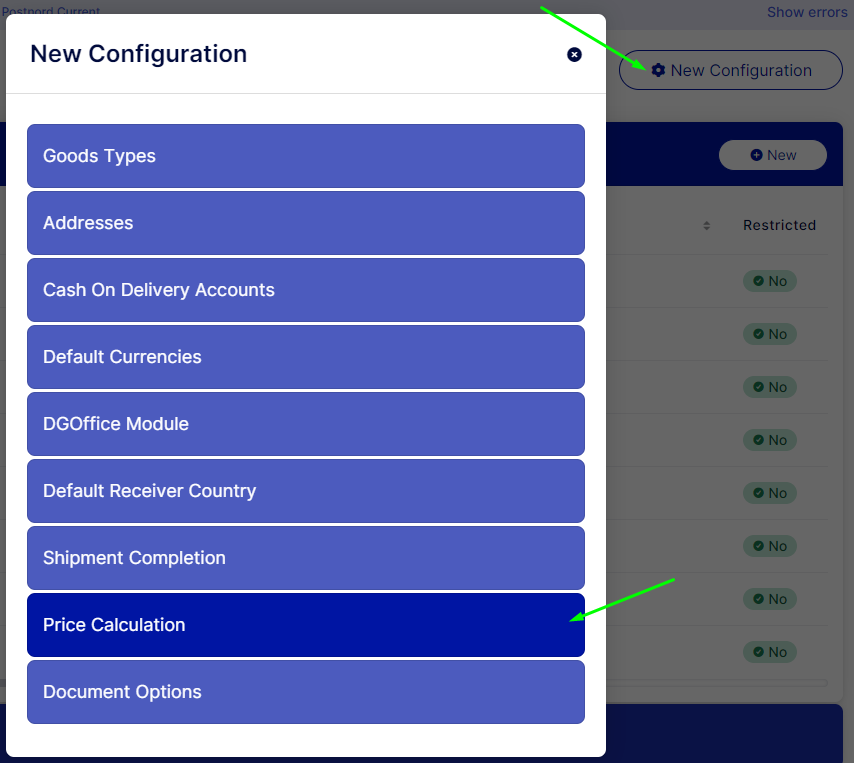Click the gear icon in New Configuration button
This screenshot has width=854, height=763.
[x=659, y=70]
